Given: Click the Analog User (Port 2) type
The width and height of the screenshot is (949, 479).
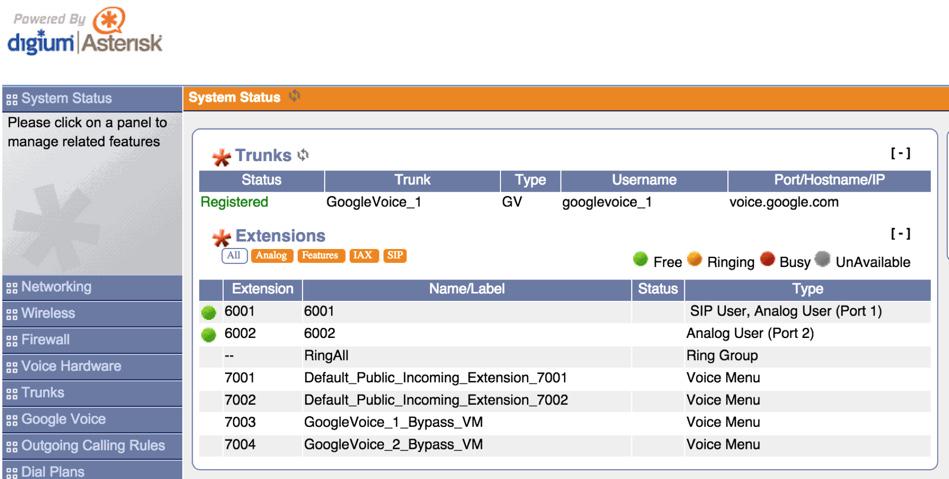Looking at the screenshot, I should click(750, 334).
